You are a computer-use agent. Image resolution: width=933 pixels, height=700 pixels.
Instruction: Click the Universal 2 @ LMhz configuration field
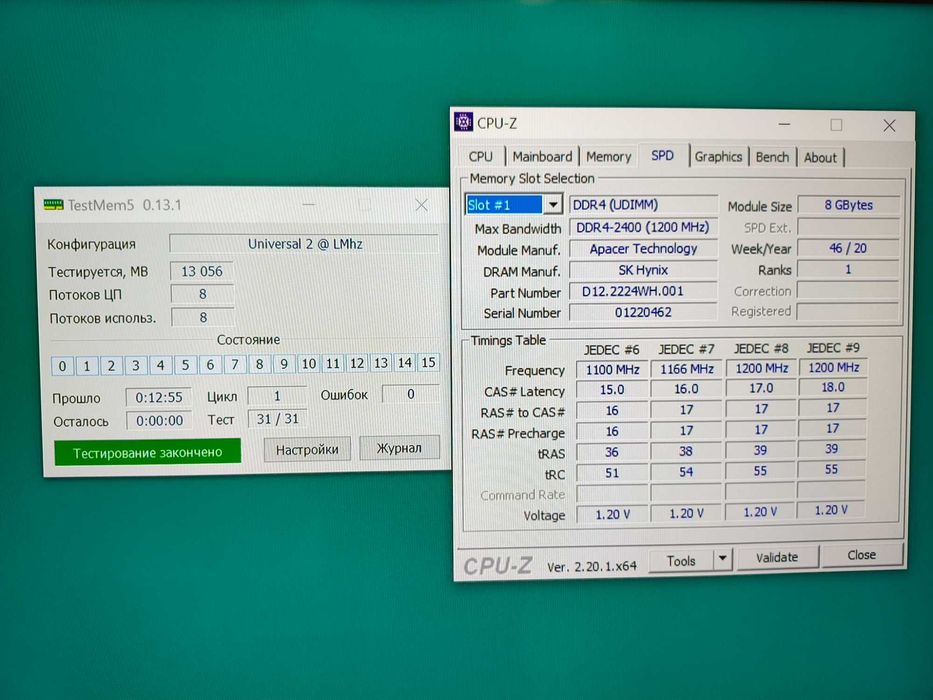(304, 244)
